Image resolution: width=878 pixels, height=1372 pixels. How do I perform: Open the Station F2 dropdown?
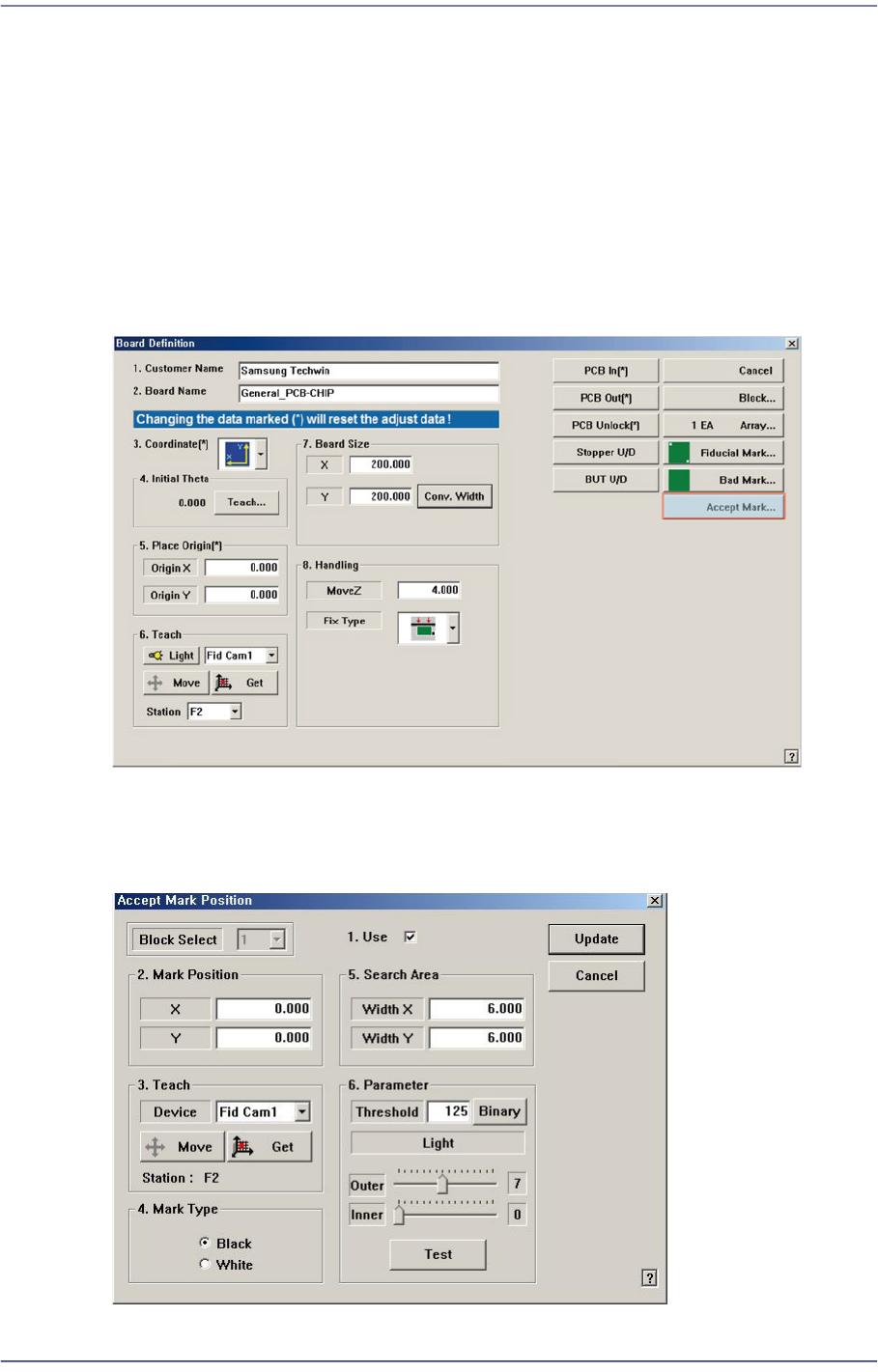[x=235, y=712]
